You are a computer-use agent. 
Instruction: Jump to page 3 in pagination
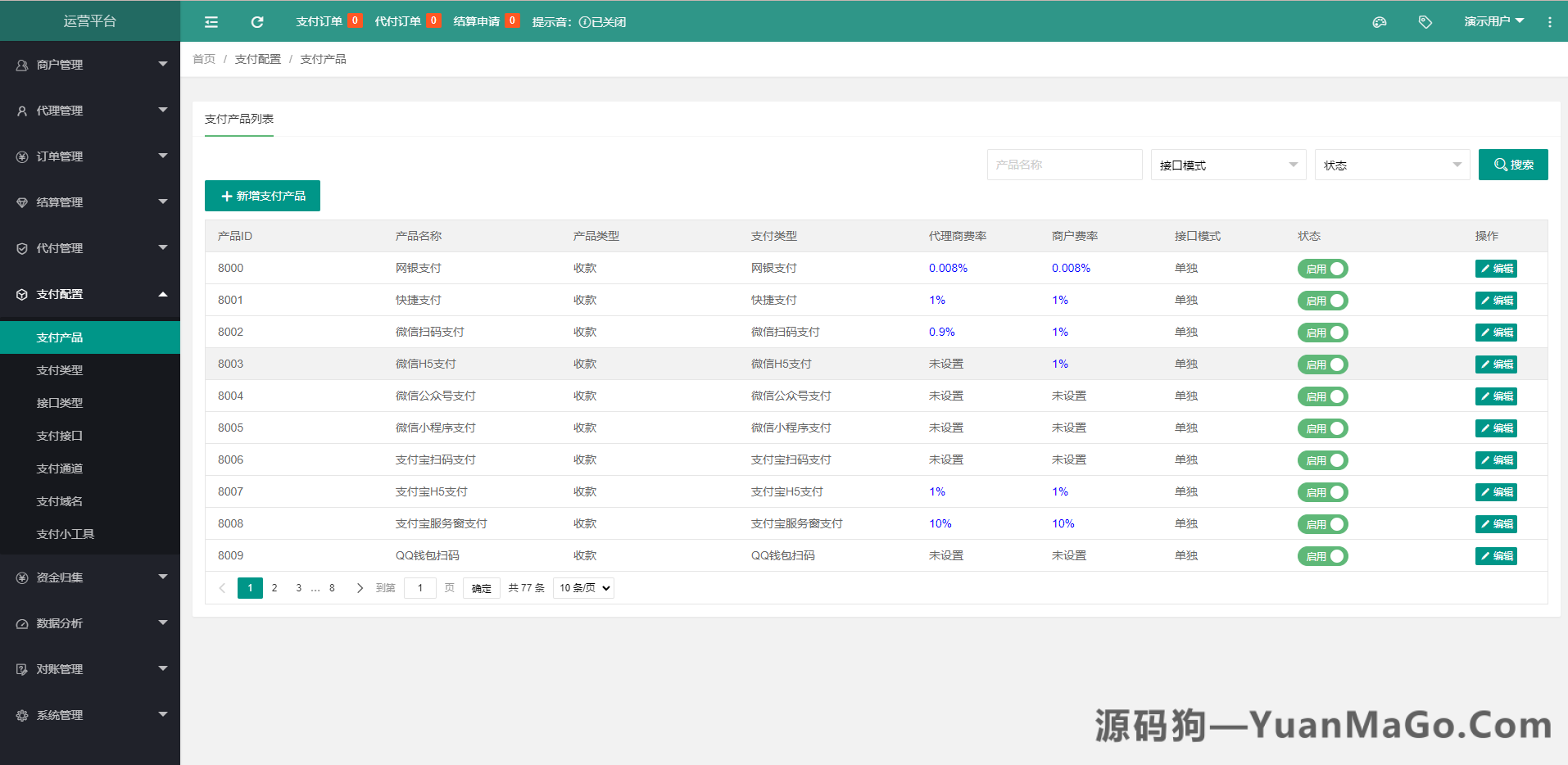click(298, 587)
